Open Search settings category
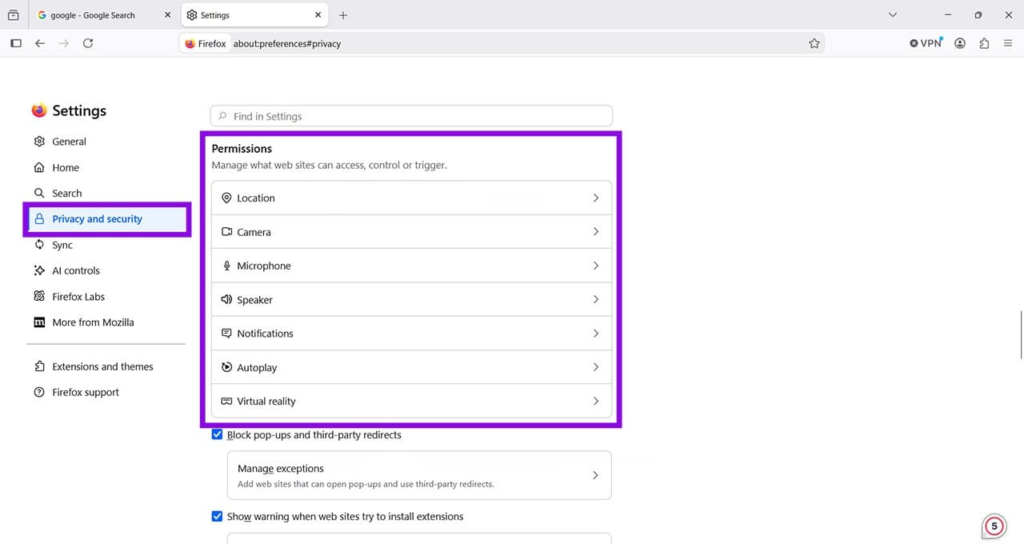This screenshot has width=1024, height=544. (107, 193)
